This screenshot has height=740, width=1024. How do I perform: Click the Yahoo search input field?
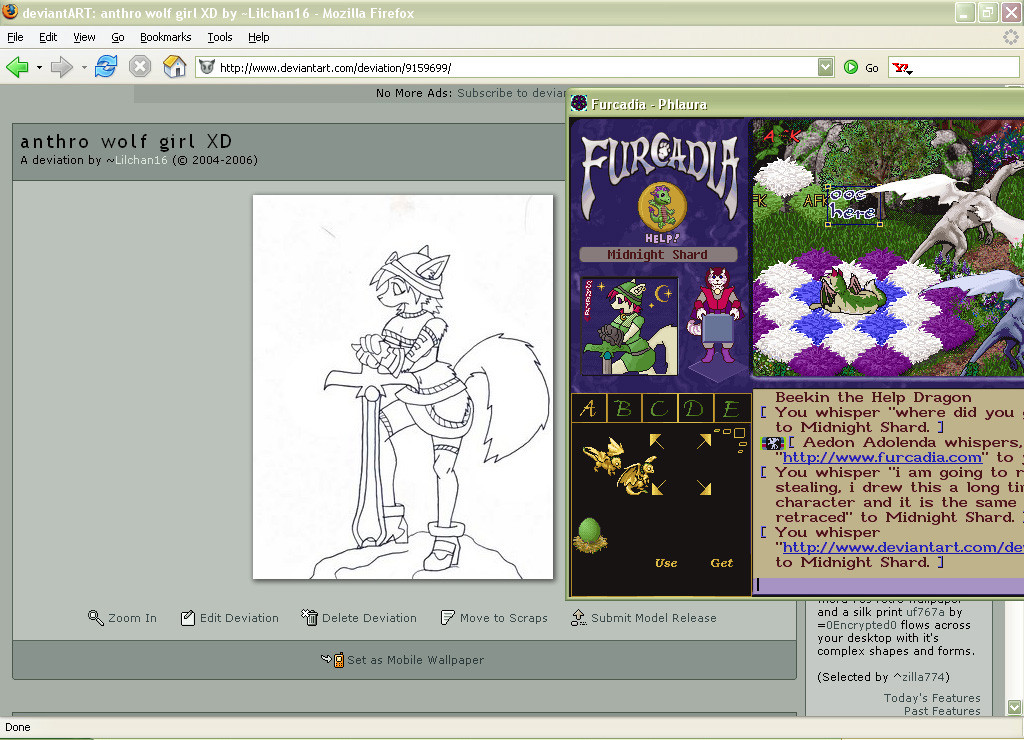[965, 67]
